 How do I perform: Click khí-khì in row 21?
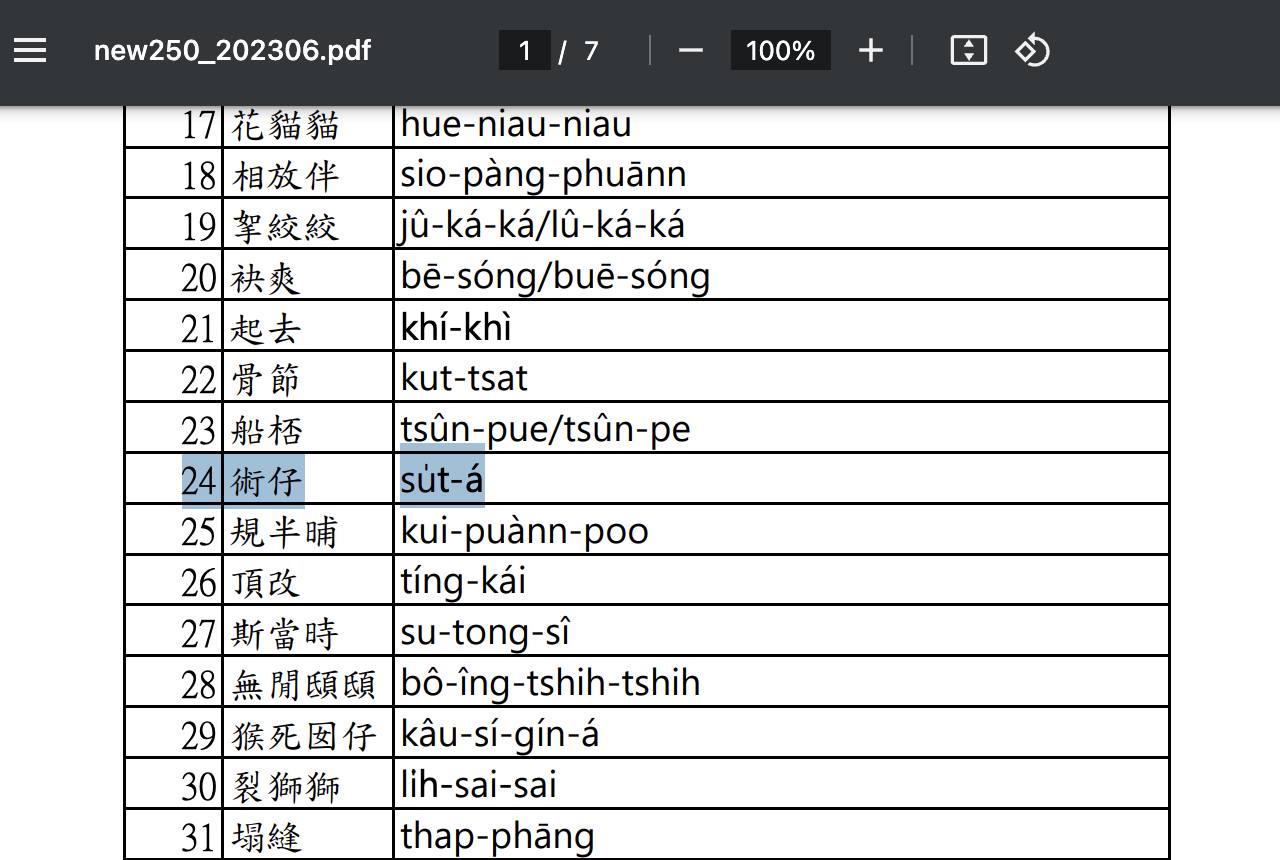456,327
